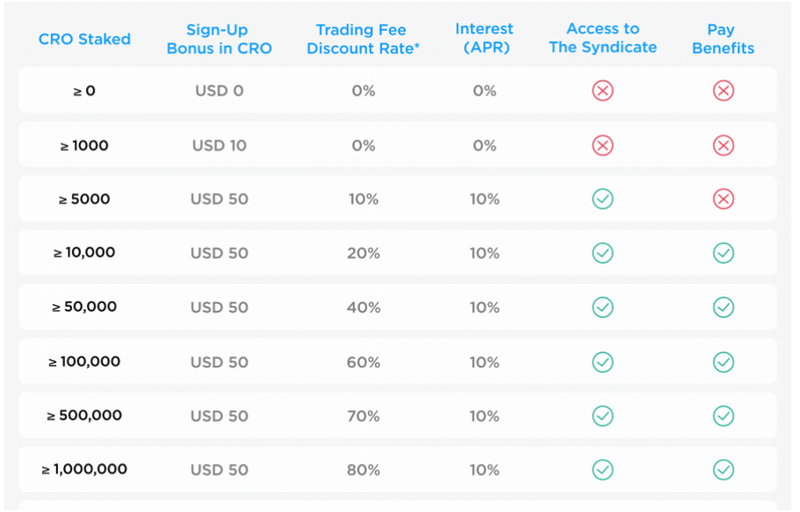Click the Access to The Syndicate header

[602, 39]
